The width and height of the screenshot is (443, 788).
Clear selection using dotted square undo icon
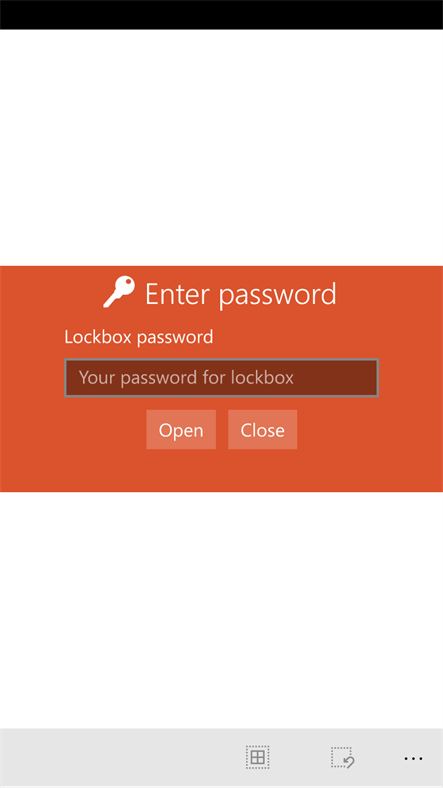(x=343, y=757)
